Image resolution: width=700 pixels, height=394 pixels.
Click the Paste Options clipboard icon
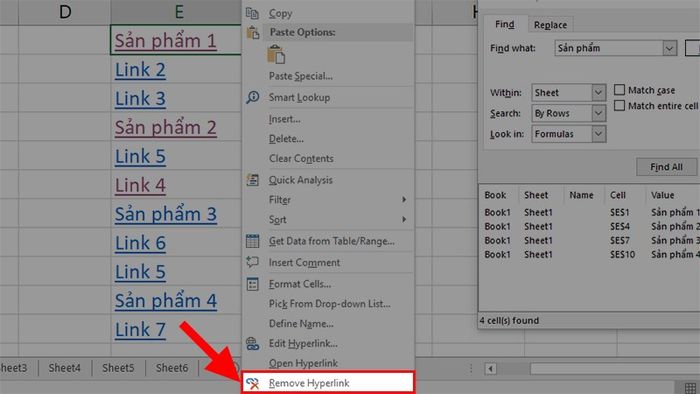click(253, 32)
